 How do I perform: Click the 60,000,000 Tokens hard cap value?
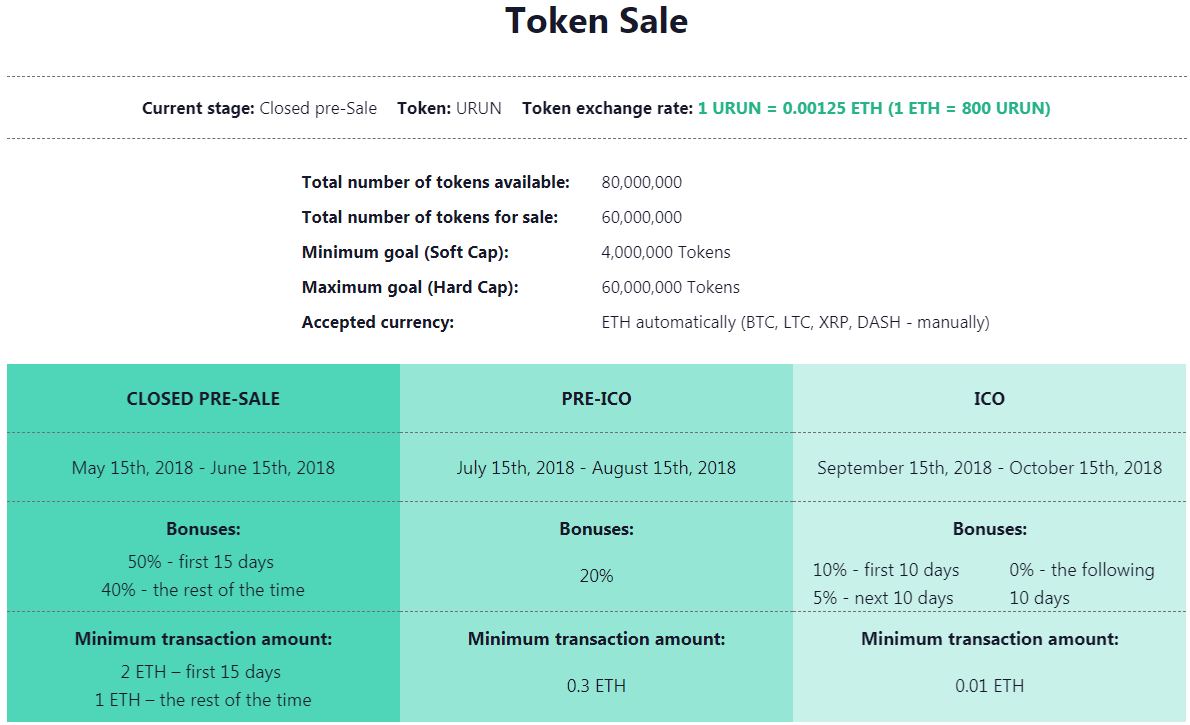670,287
